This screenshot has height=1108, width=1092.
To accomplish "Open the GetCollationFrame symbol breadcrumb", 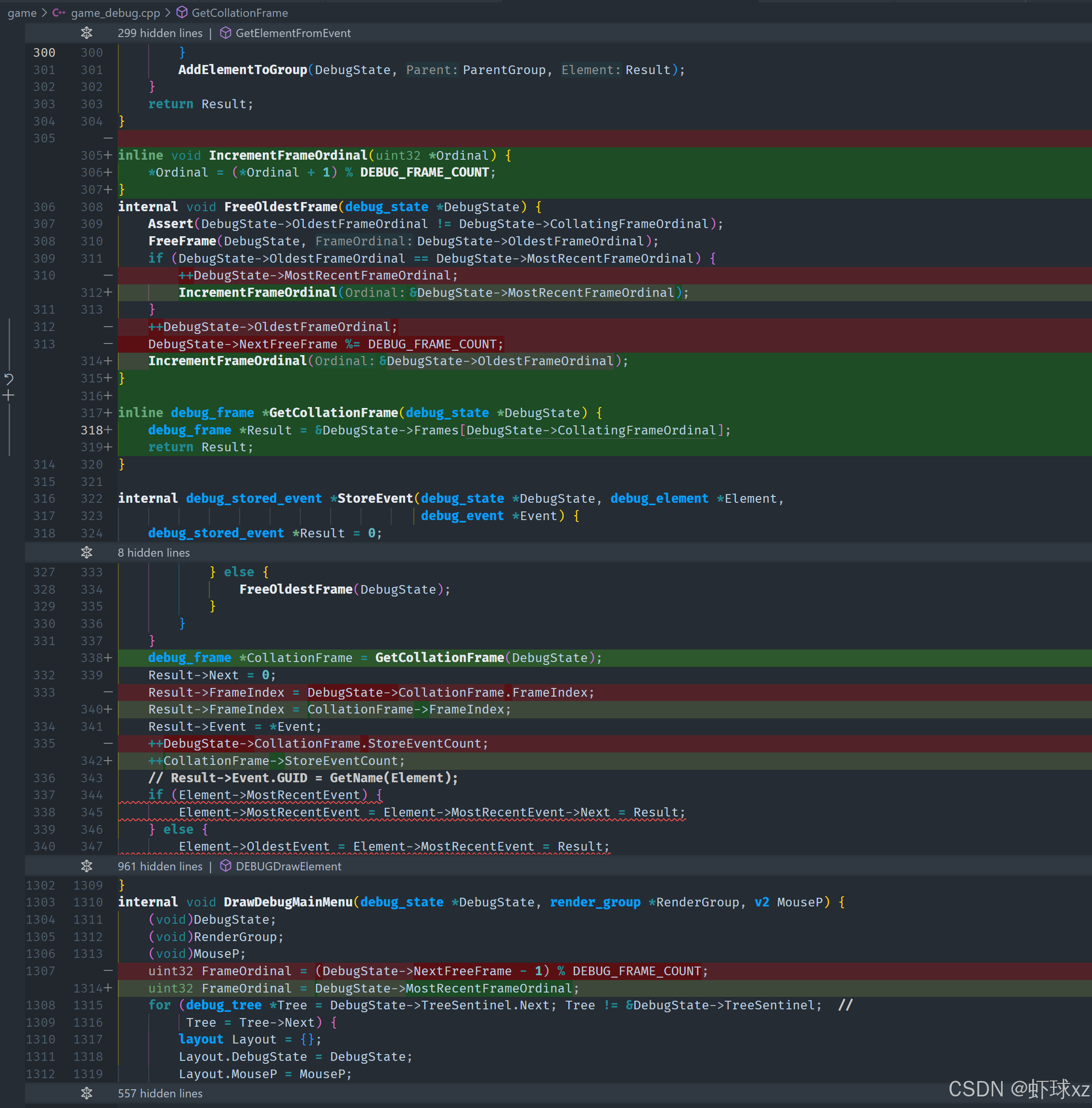I will point(239,13).
